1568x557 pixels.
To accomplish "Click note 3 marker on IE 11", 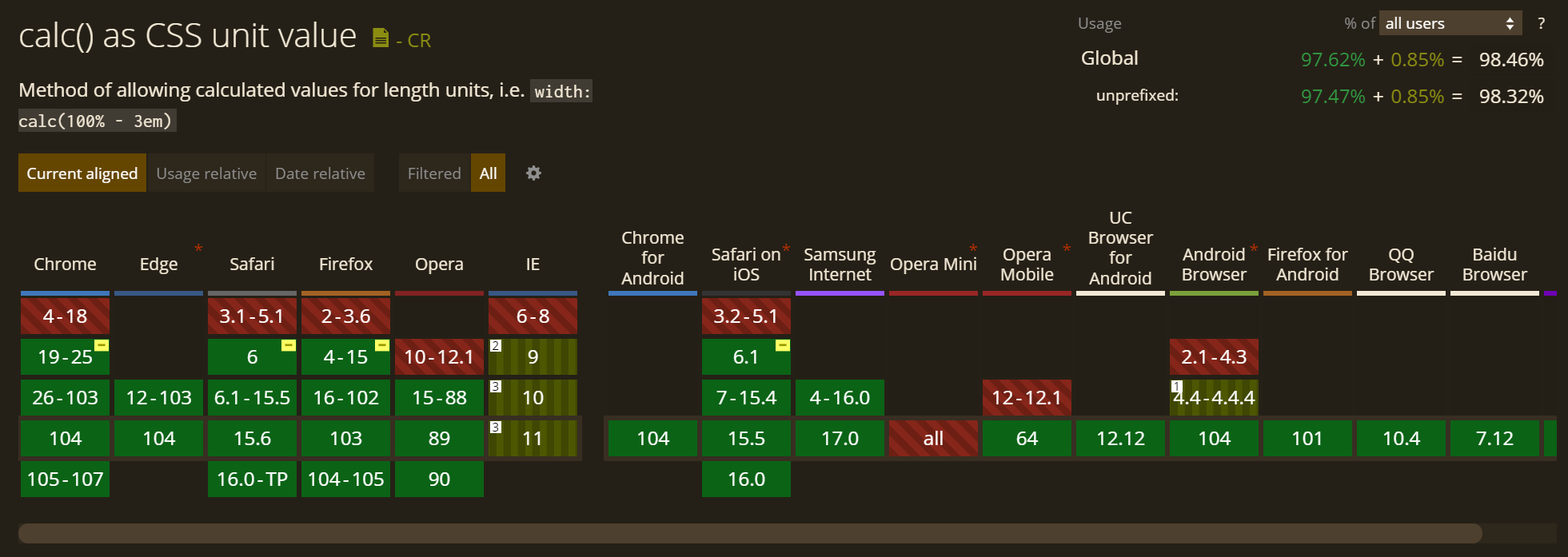I will pyautogui.click(x=496, y=427).
